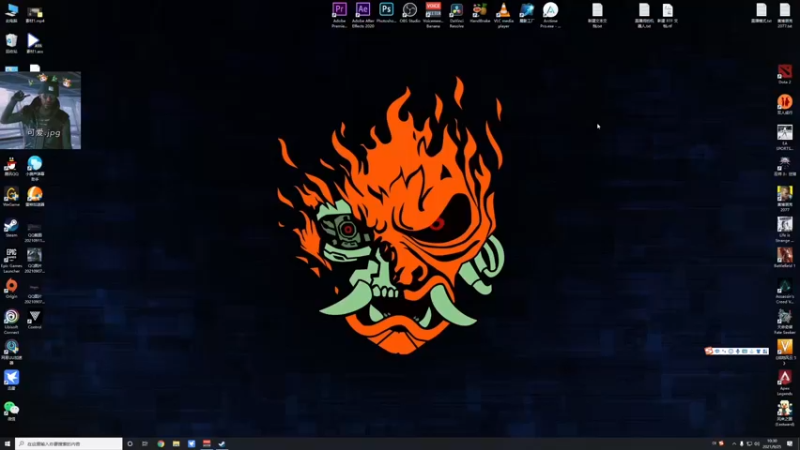Open the WeChat desktop shortcut

[x=11, y=411]
